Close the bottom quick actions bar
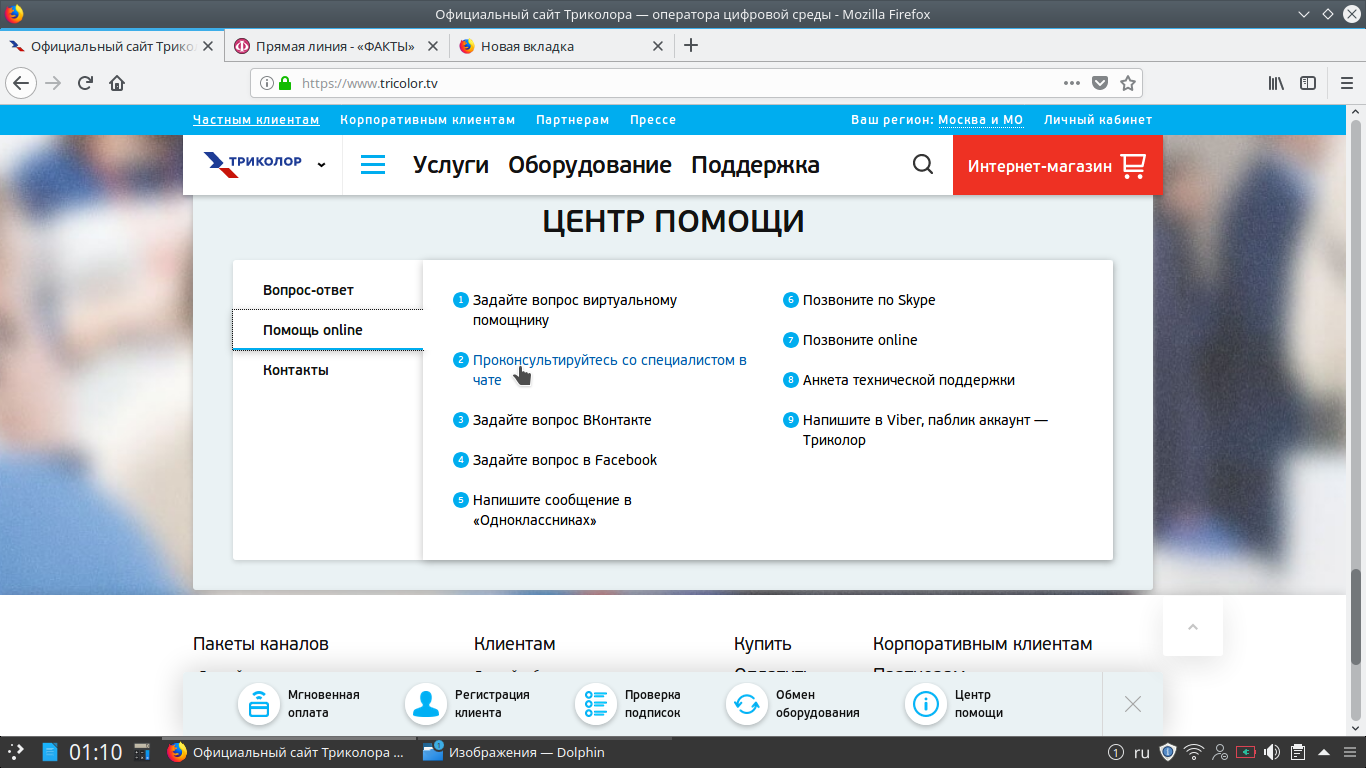Image resolution: width=1366 pixels, height=768 pixels. [x=1132, y=704]
